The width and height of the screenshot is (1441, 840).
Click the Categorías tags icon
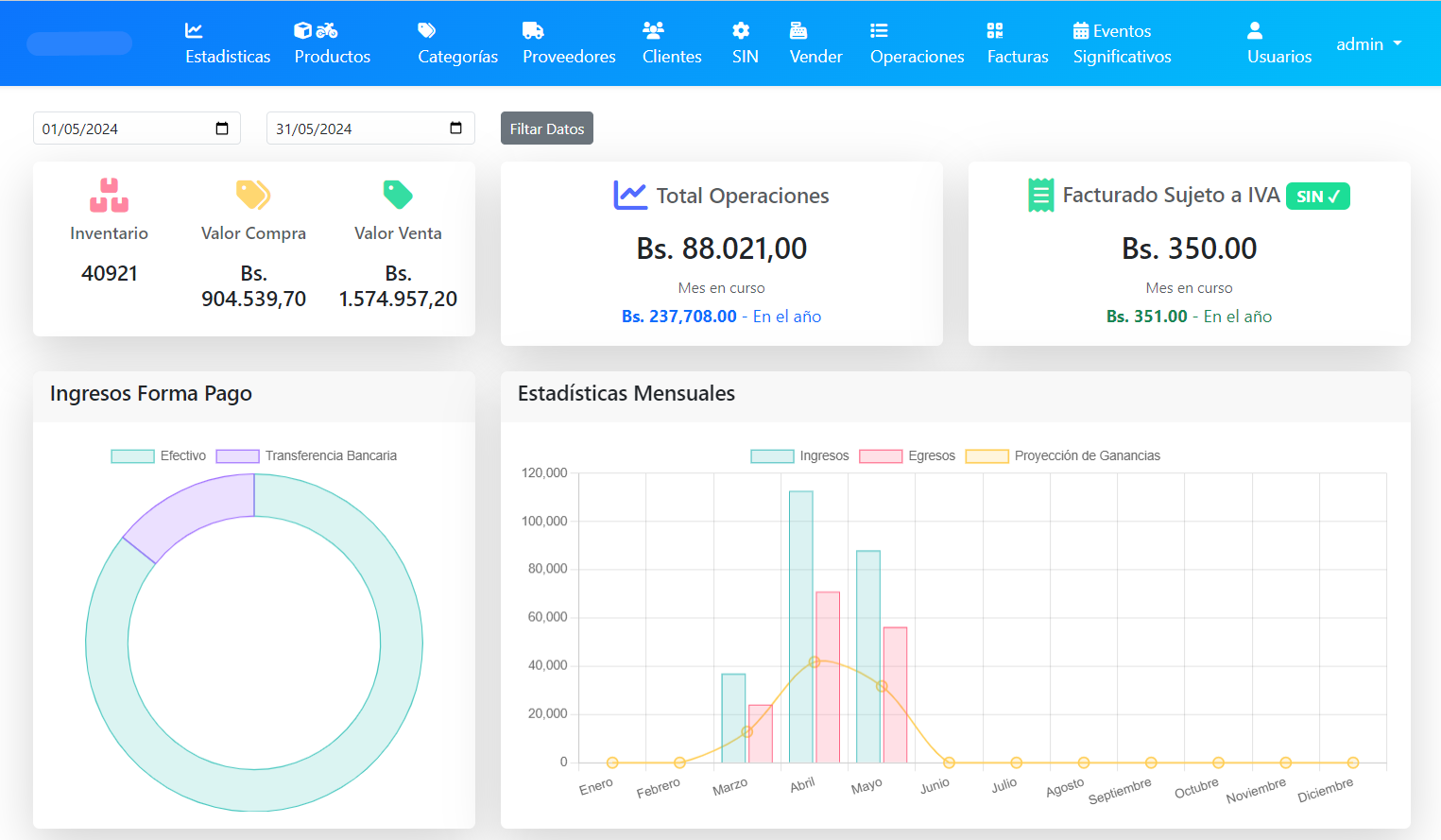tap(427, 30)
